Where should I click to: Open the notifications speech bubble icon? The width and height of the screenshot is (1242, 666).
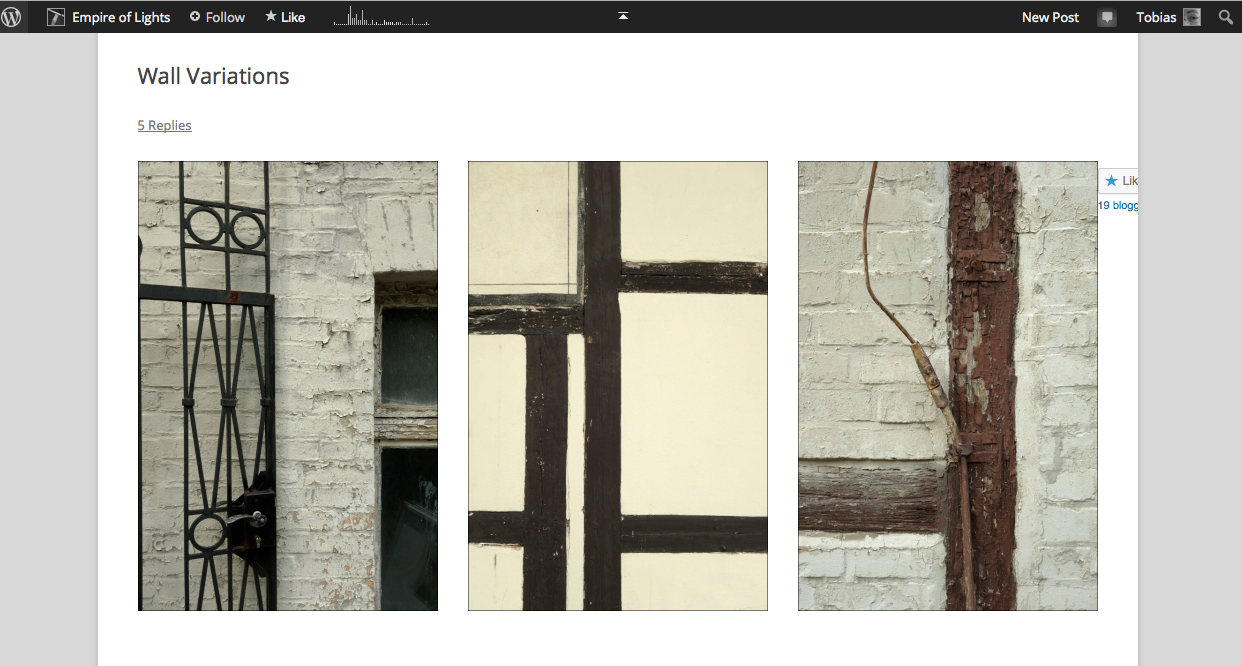[x=1106, y=17]
